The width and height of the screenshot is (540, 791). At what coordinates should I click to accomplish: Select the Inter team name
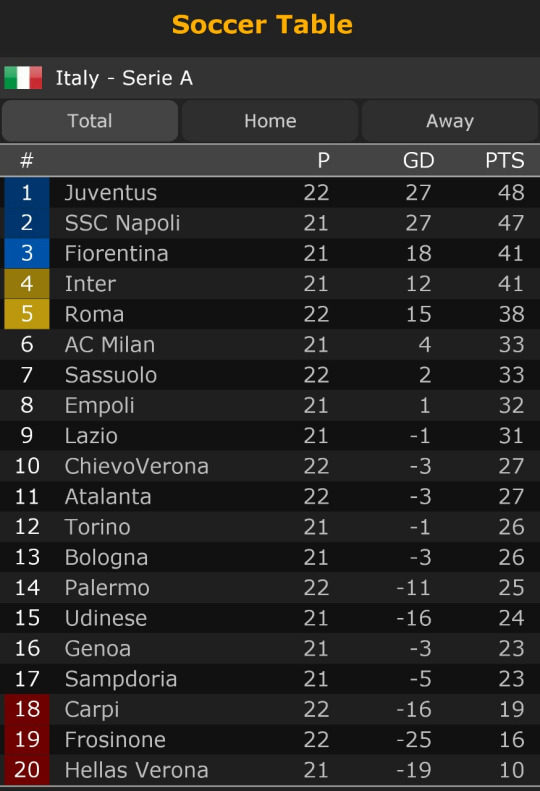(x=90, y=284)
